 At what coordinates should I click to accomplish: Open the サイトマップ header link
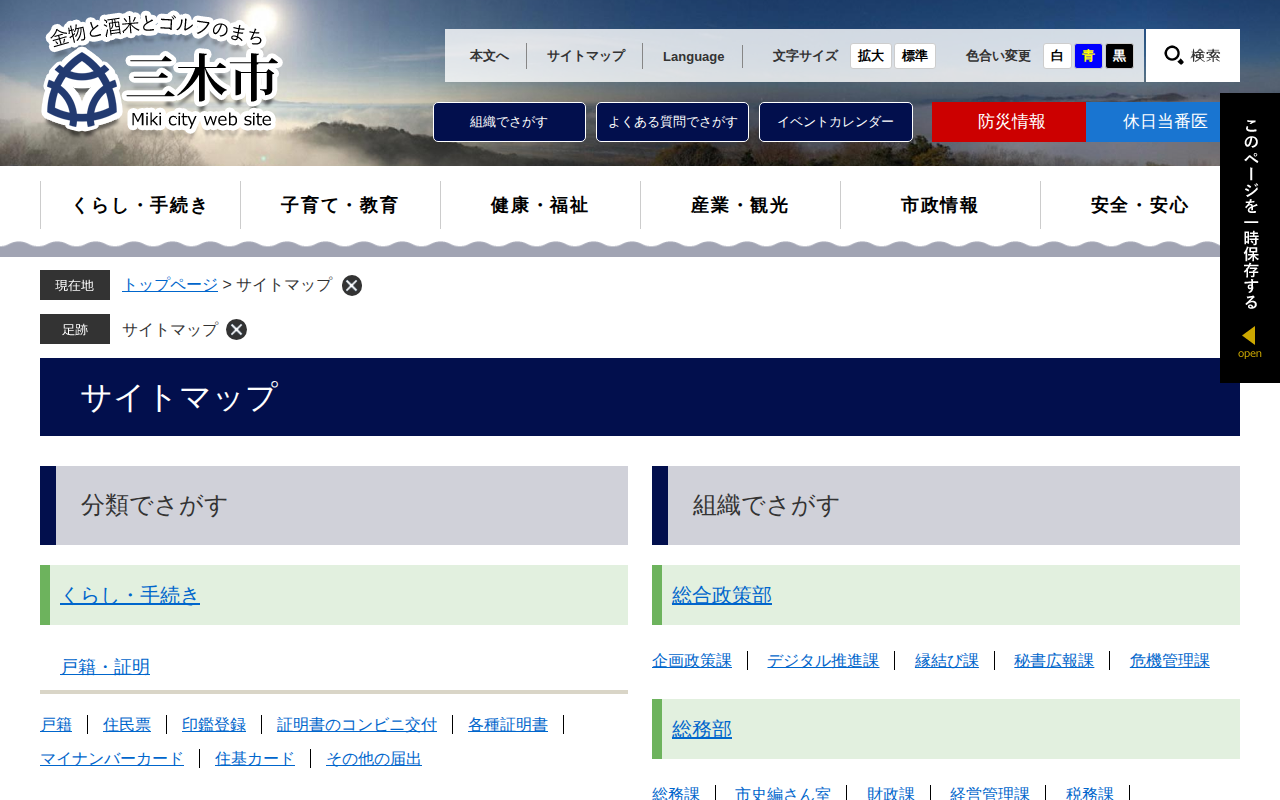(585, 56)
